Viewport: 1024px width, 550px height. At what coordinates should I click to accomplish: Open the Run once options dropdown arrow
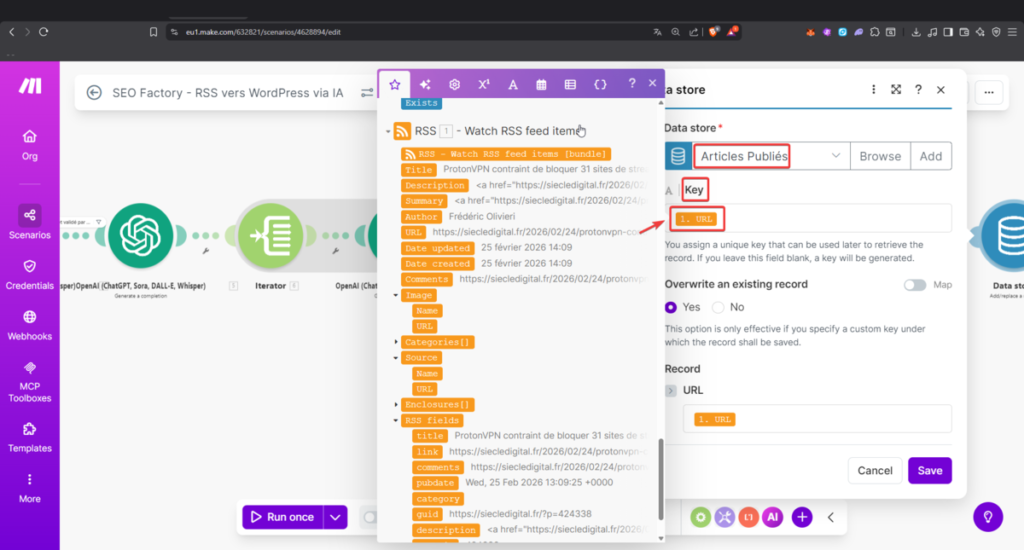click(x=336, y=517)
